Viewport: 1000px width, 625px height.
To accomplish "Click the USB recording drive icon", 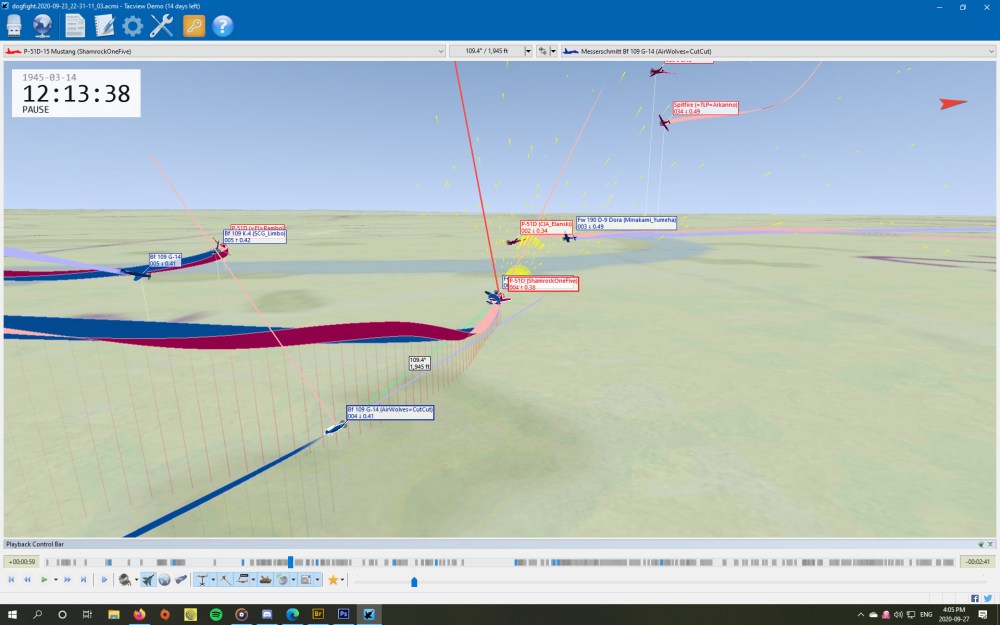I will tap(14, 26).
